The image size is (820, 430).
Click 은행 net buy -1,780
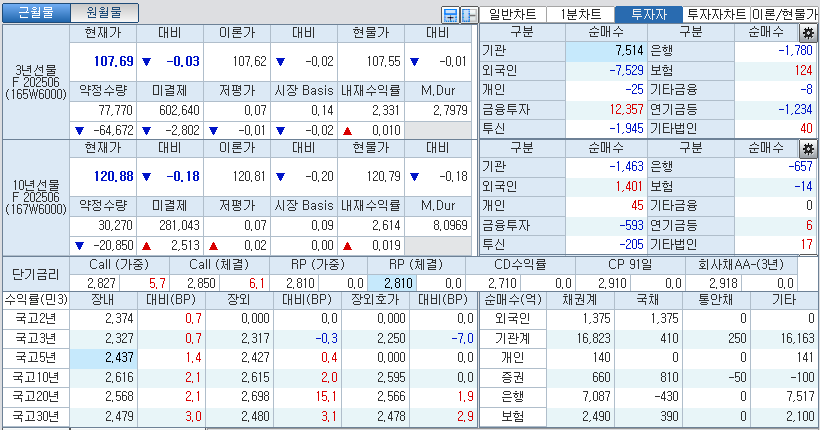pyautogui.click(x=795, y=51)
